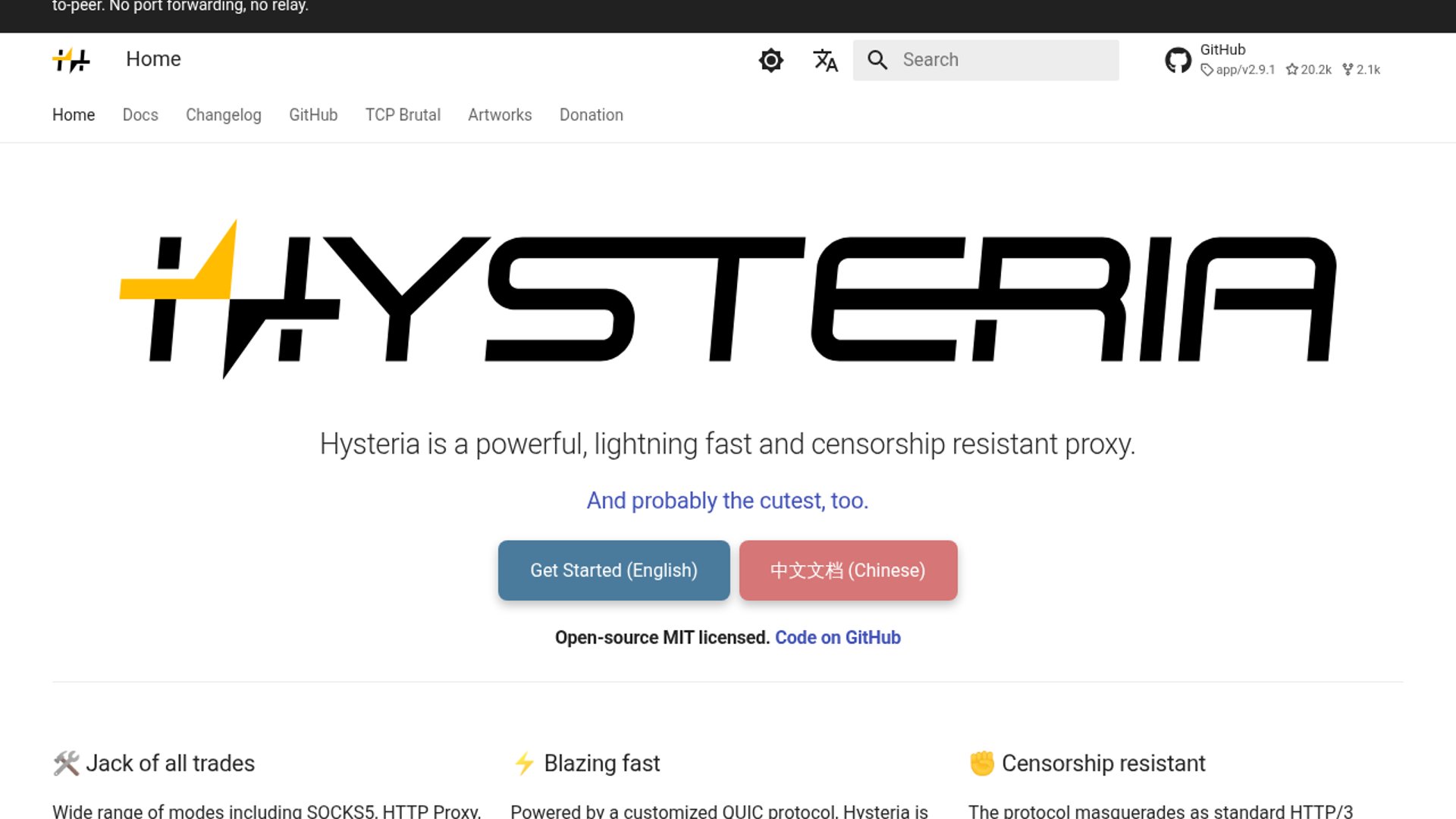Click the 2.1k forks count

click(x=1361, y=70)
